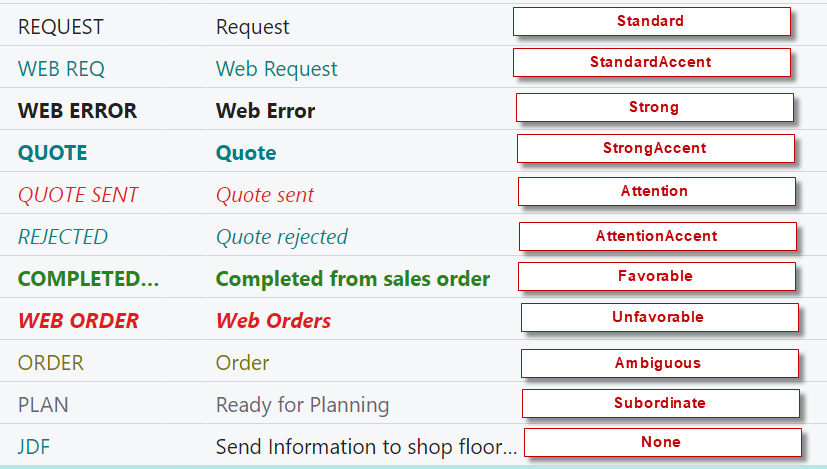This screenshot has height=469, width=827.
Task: Select the PLAN code cell
Action: [x=43, y=405]
